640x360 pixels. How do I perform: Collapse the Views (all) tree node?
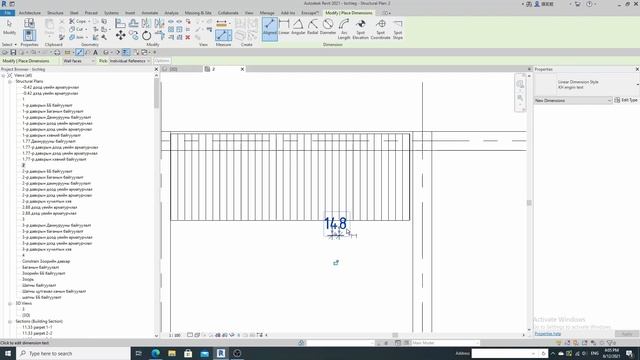(4, 76)
